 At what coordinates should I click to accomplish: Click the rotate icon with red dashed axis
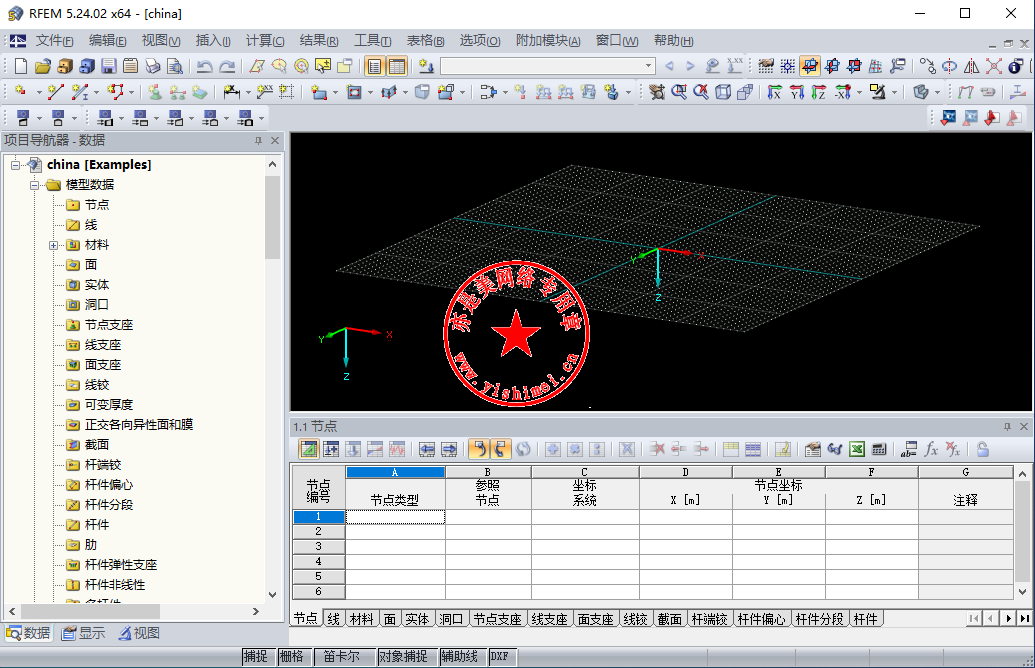tap(949, 66)
